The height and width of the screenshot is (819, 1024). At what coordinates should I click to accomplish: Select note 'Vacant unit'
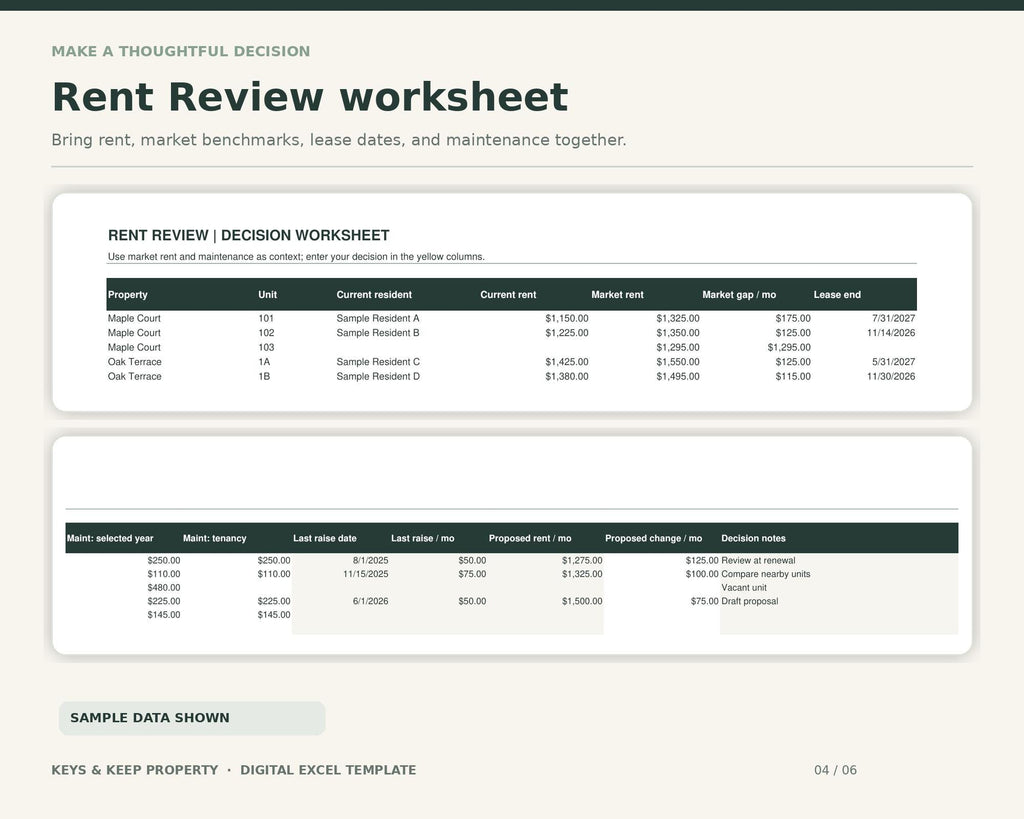pos(744,587)
